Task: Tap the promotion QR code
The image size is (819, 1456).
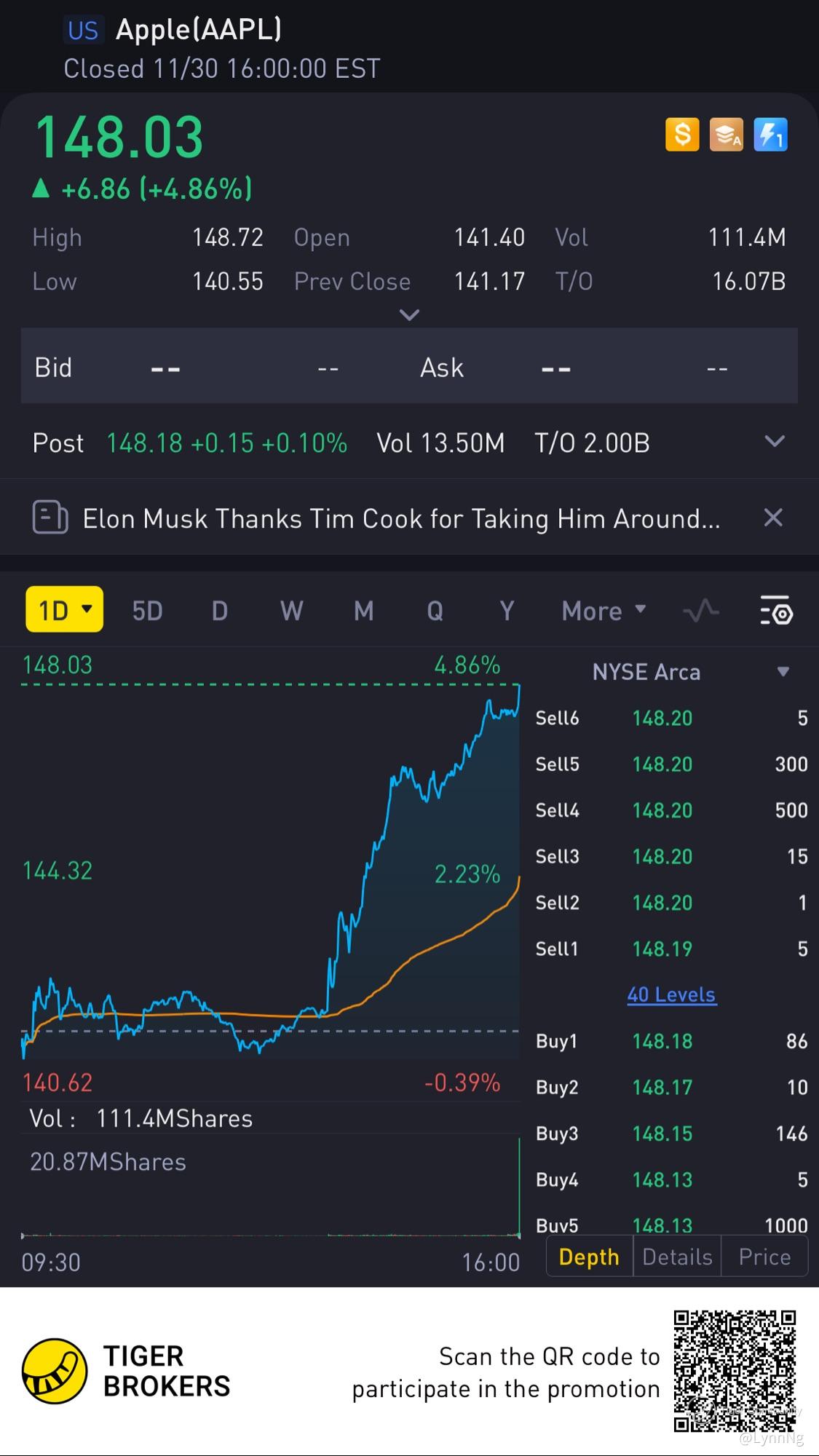Action: (x=735, y=1371)
